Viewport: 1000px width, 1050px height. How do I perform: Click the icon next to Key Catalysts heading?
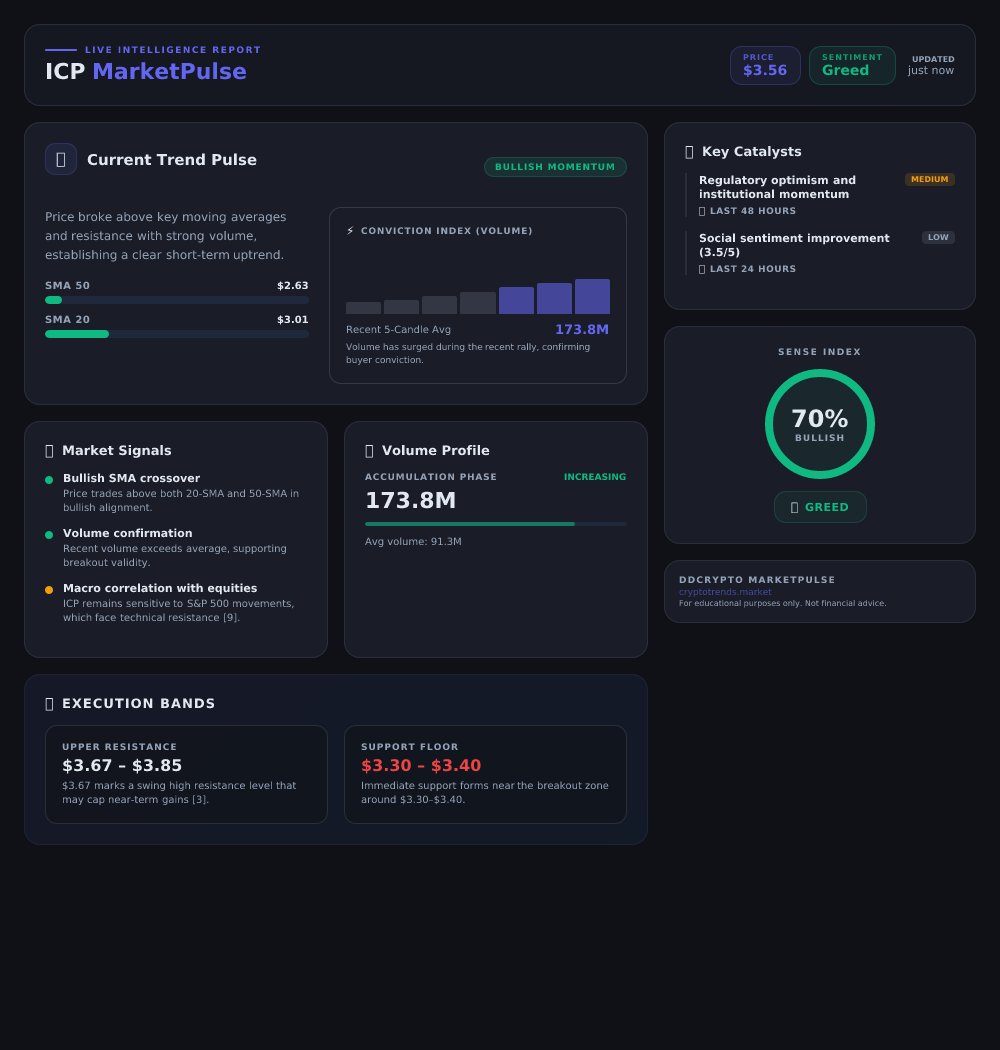tap(689, 152)
